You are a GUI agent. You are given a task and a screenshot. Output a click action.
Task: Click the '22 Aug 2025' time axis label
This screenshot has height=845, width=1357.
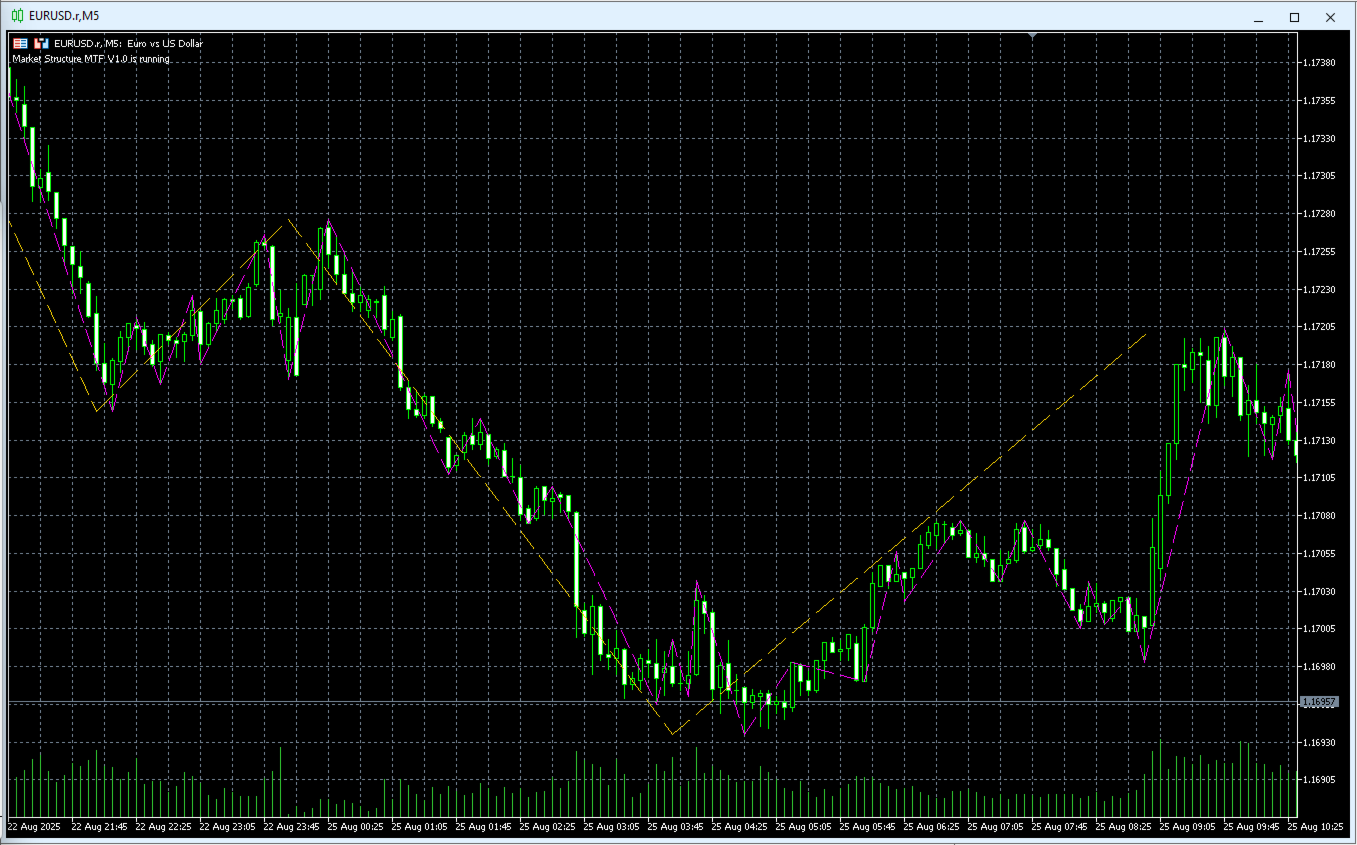pyautogui.click(x=34, y=827)
